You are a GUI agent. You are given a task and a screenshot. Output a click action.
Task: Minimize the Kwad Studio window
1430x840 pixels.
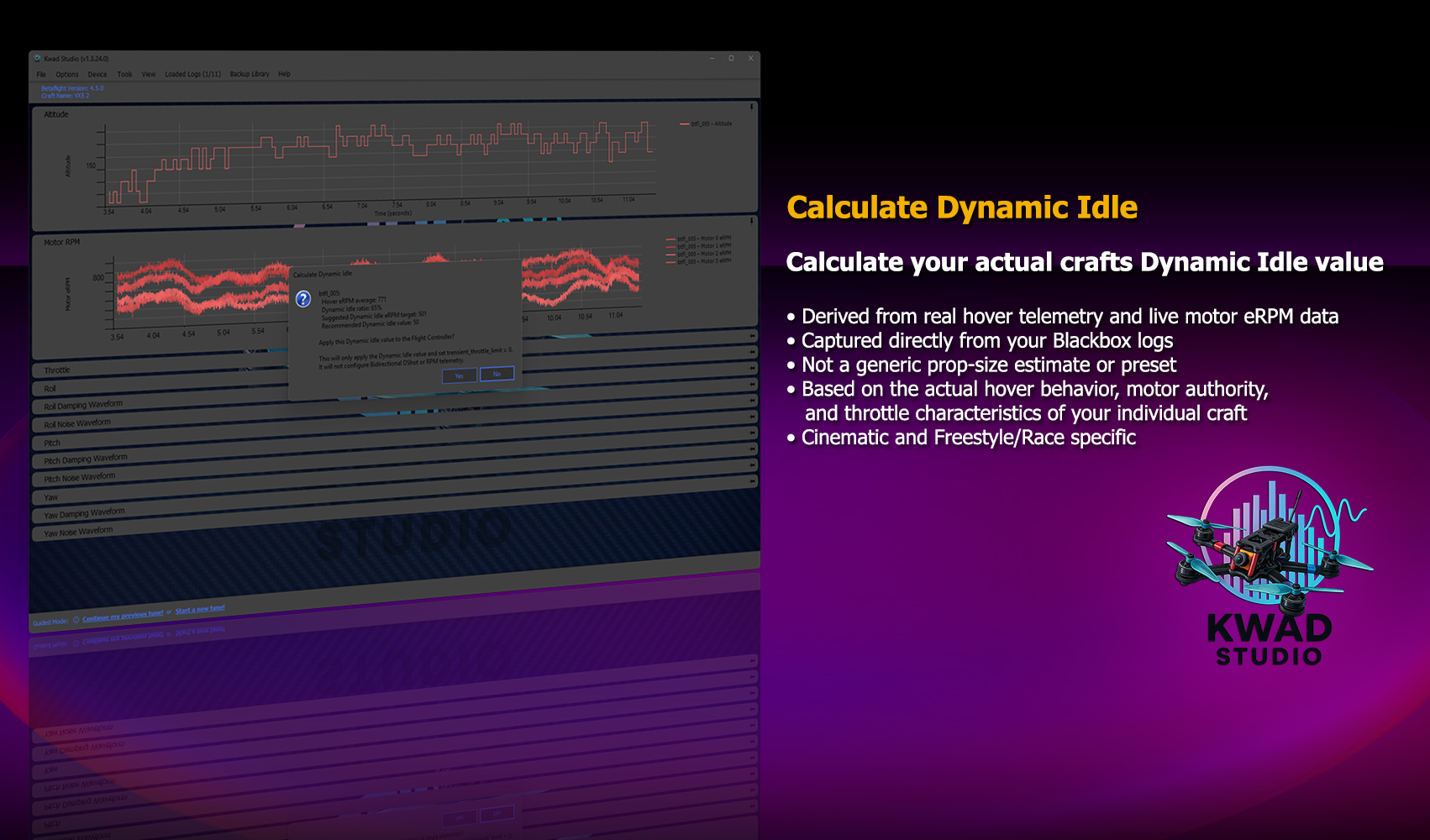pyautogui.click(x=712, y=59)
